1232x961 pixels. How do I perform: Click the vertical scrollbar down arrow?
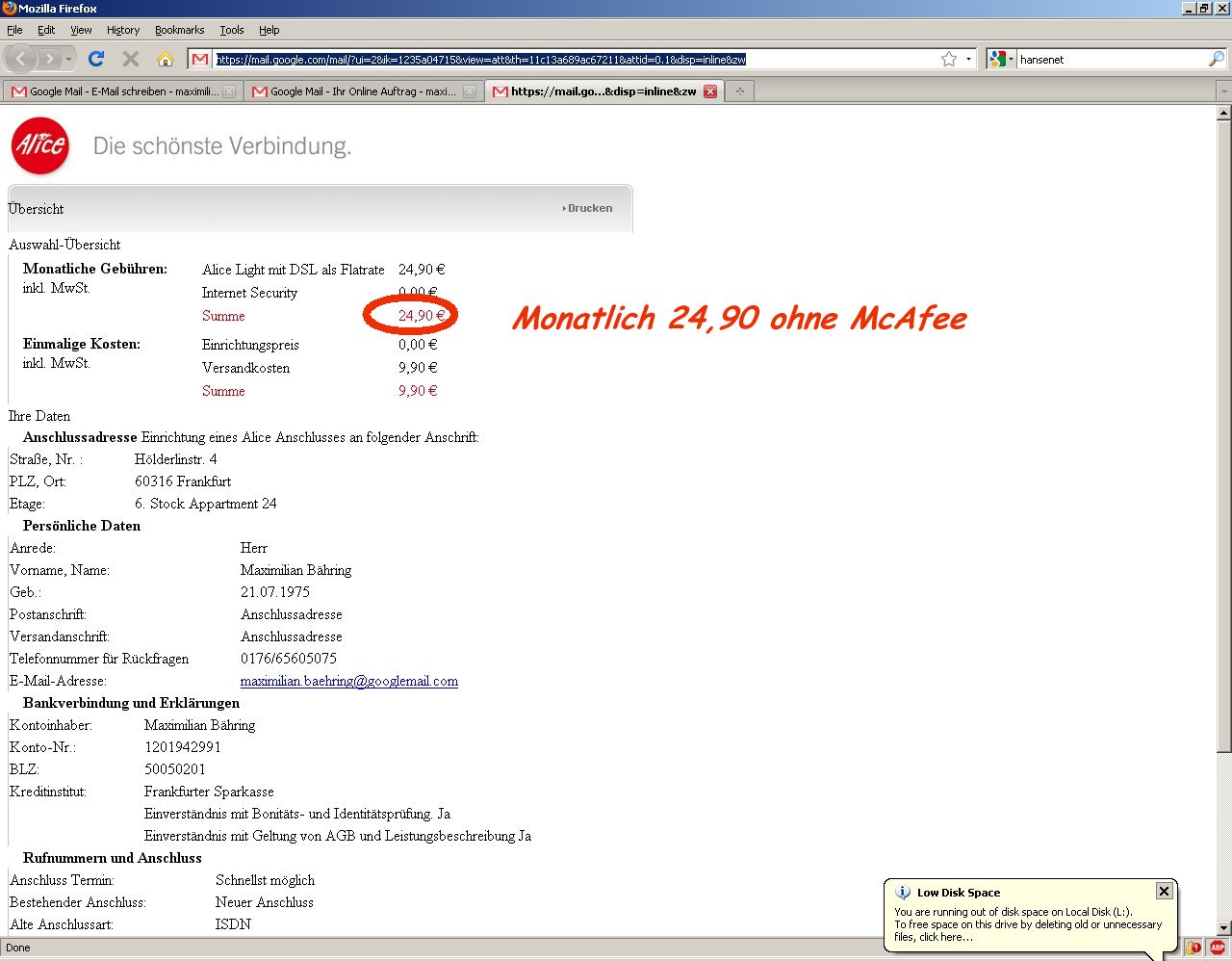(x=1223, y=929)
